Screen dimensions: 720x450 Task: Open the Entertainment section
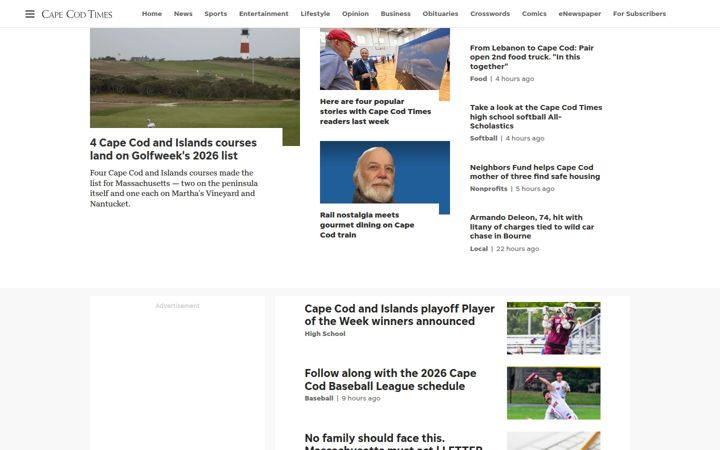[264, 14]
